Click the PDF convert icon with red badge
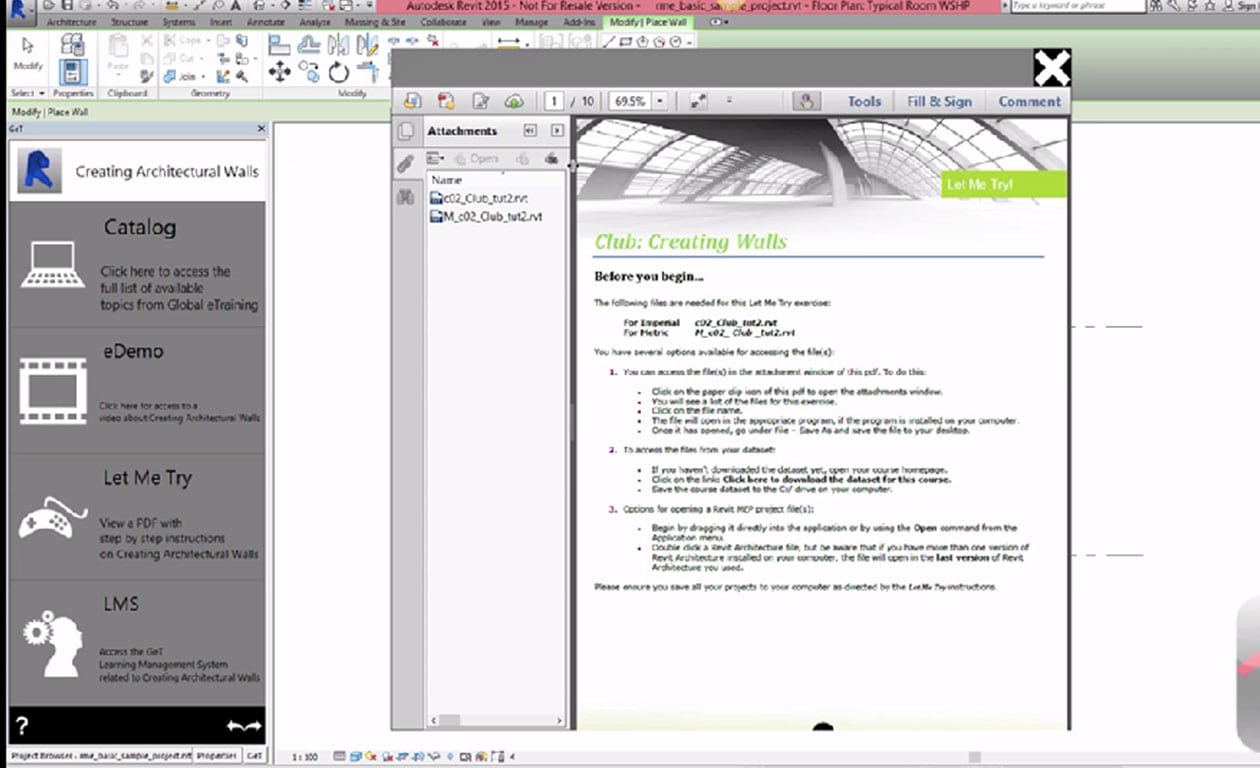 446,101
